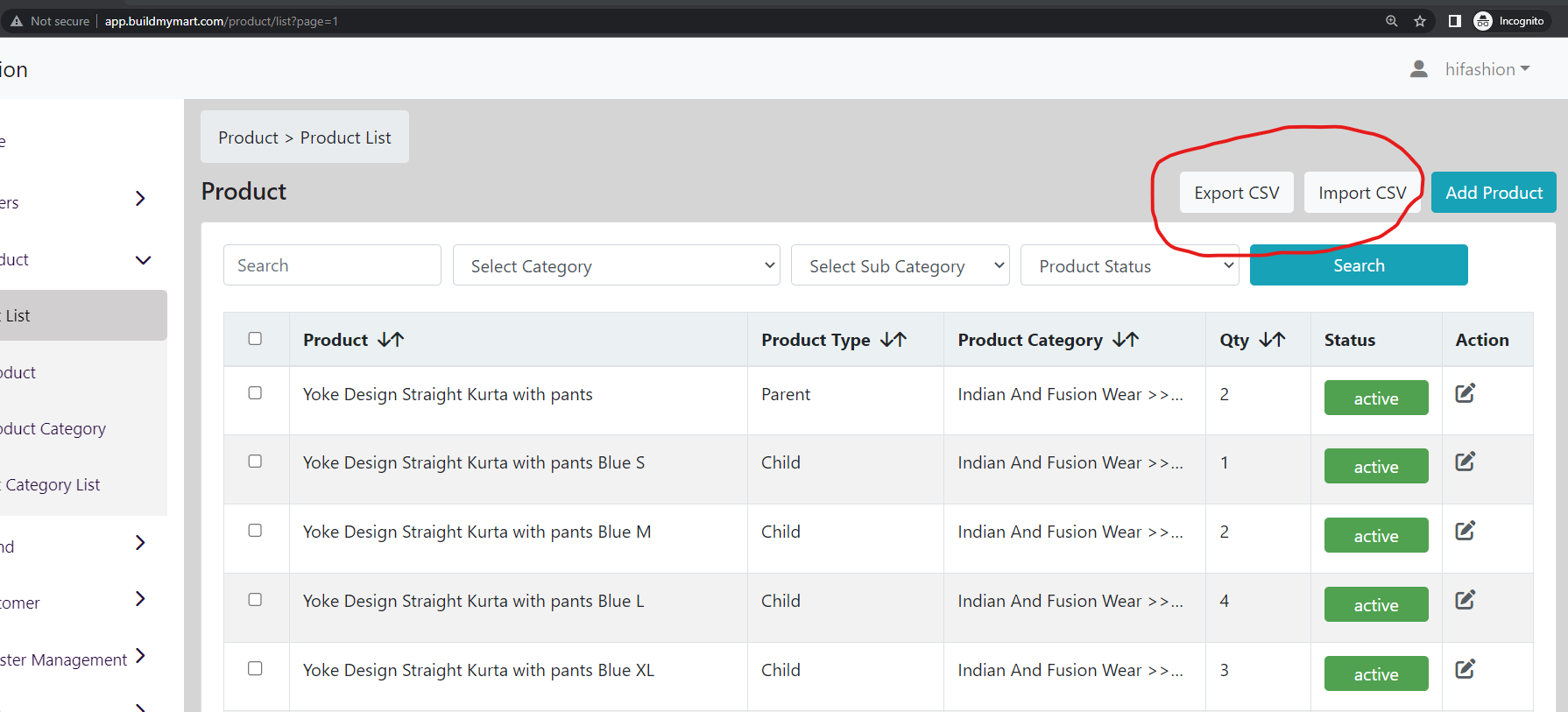Edit Yoke Design Straight Kurta with pants row
The width and height of the screenshot is (1568, 712).
1466,393
